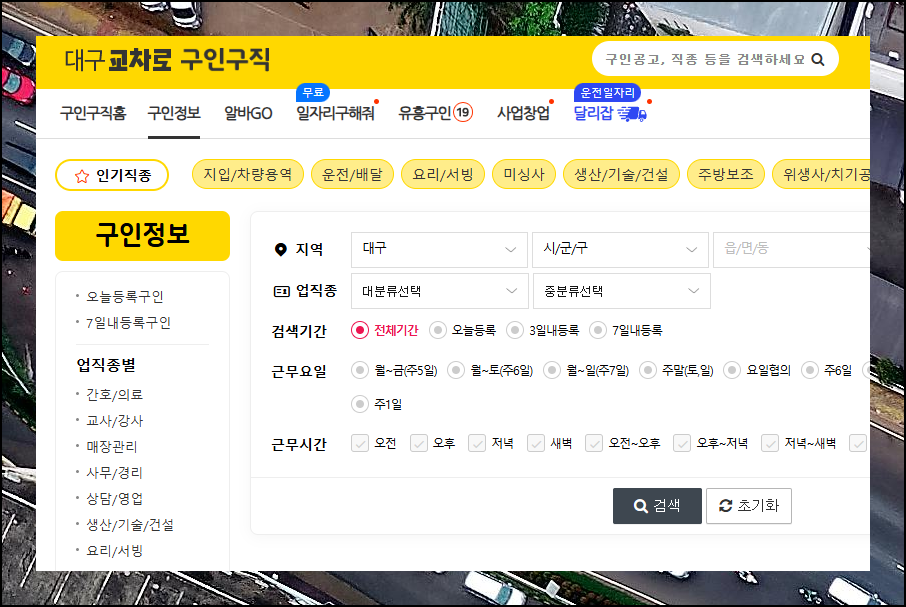Check the 저녁~새벽 checkbox
906x607 pixels.
pos(770,444)
